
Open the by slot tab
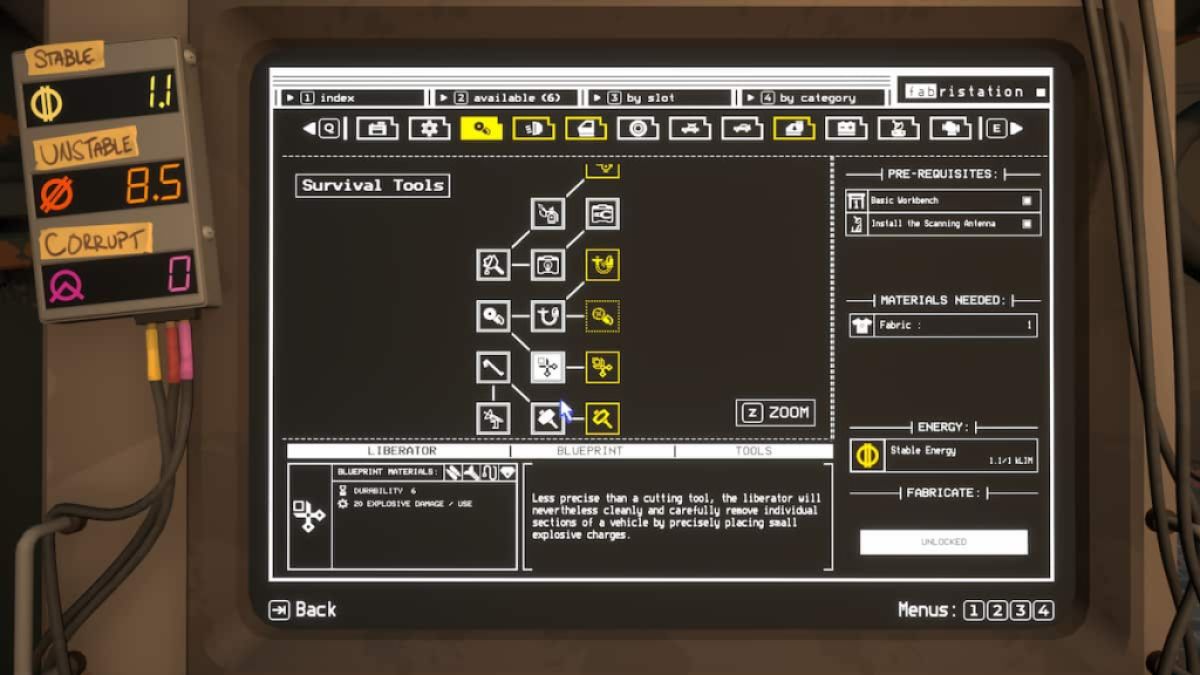(x=660, y=98)
